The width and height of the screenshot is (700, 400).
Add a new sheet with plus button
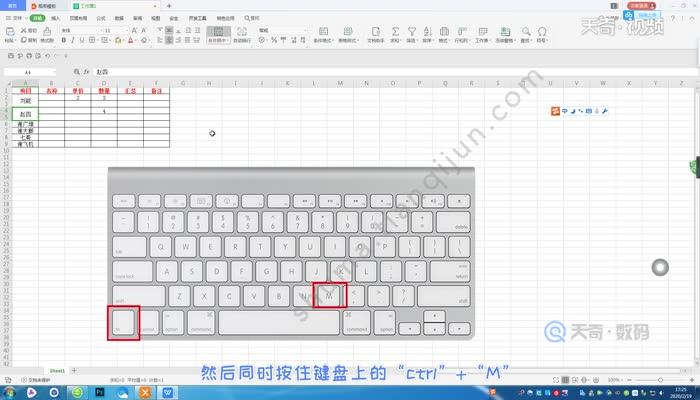74,371
